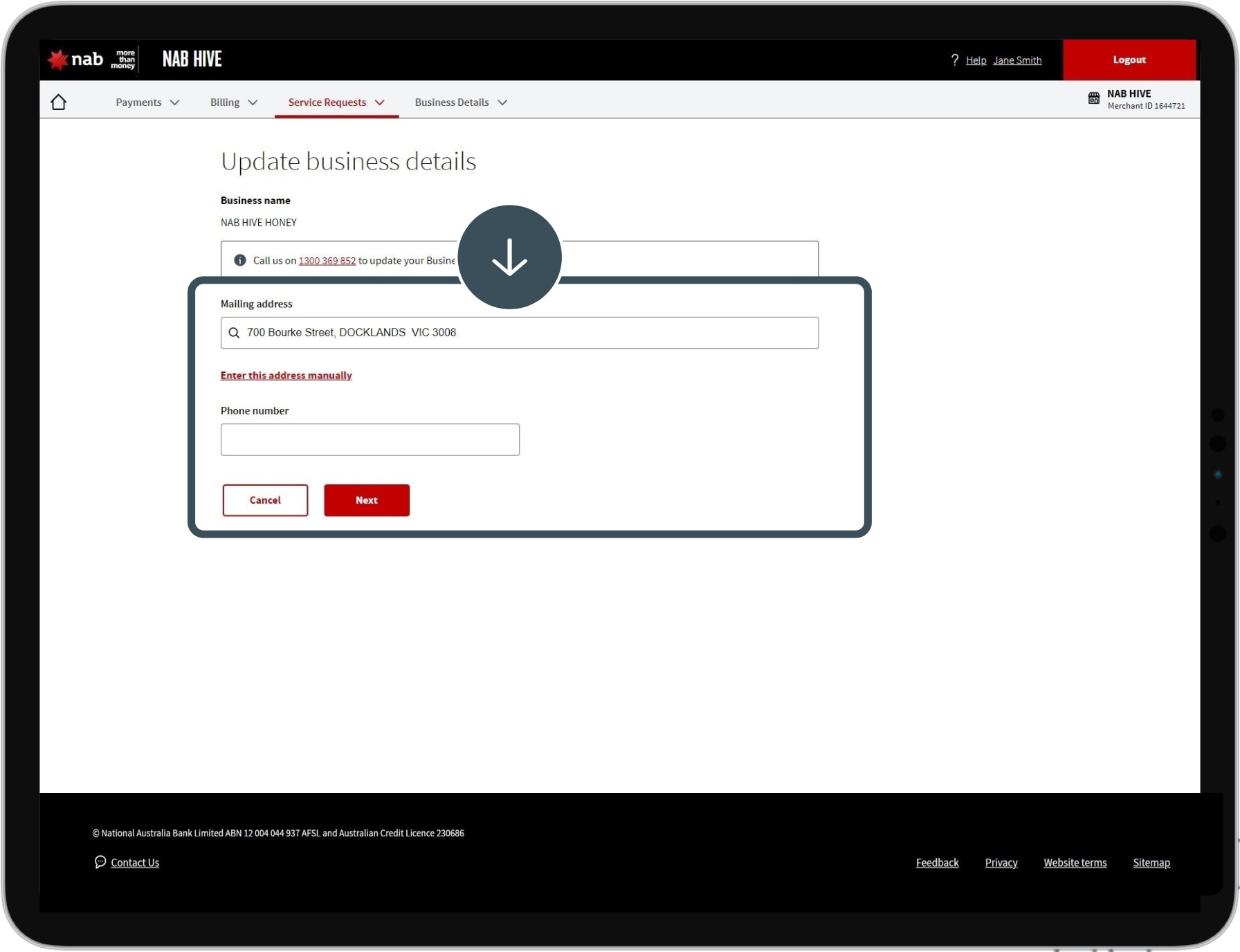Click the home icon in navigation bar
The image size is (1240, 952).
point(59,102)
